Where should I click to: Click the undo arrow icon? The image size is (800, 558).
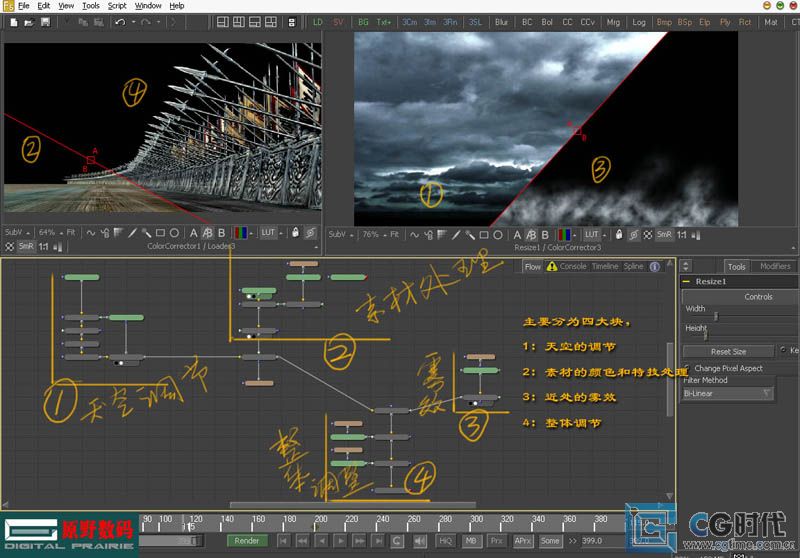pyautogui.click(x=119, y=21)
